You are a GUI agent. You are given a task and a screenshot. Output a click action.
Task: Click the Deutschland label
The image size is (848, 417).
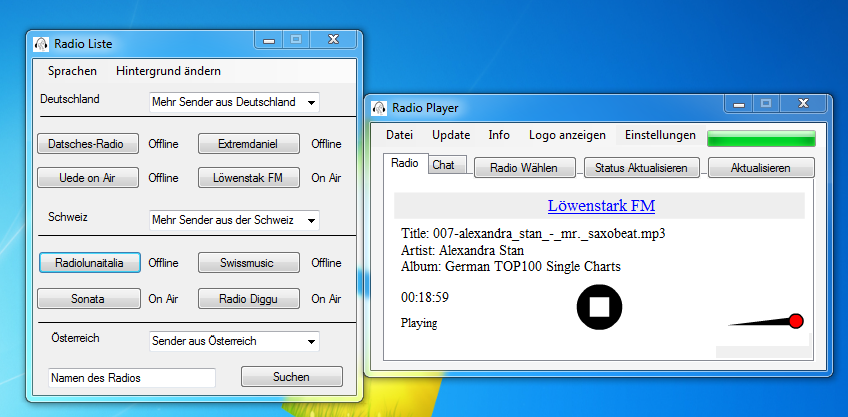pos(70,99)
